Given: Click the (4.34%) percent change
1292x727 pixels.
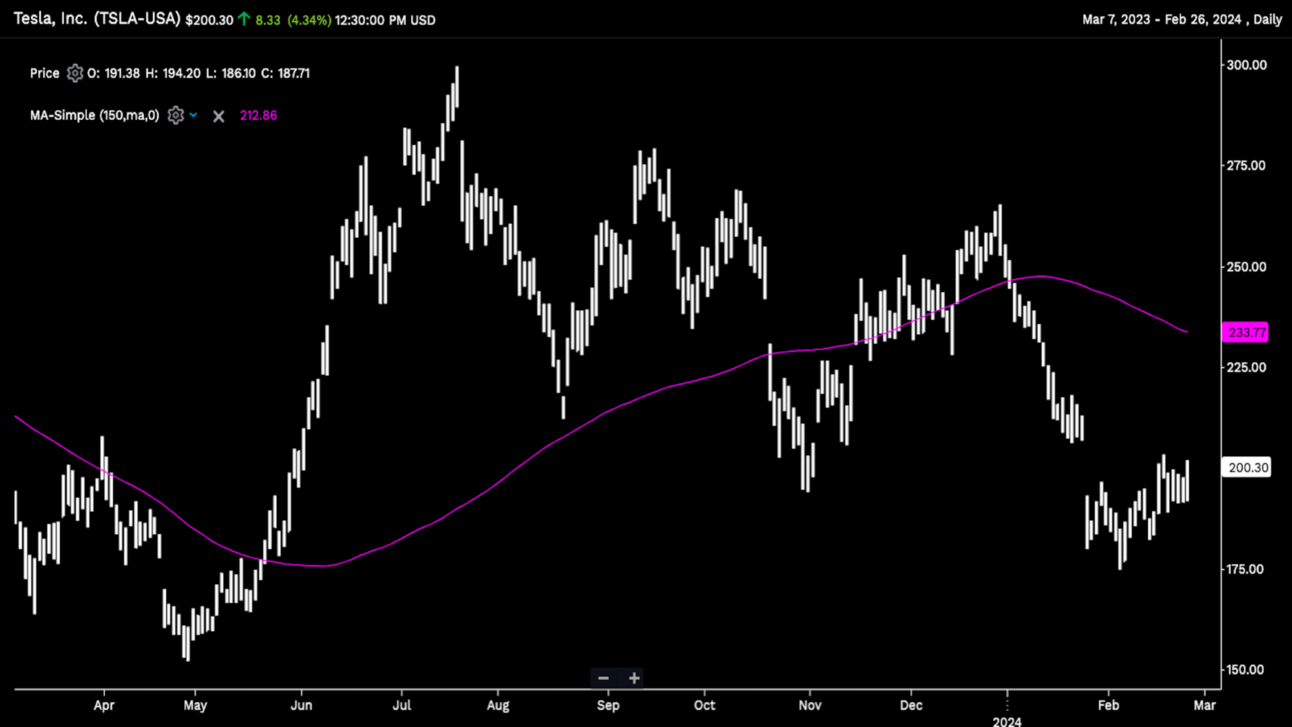Looking at the screenshot, I should tap(309, 20).
